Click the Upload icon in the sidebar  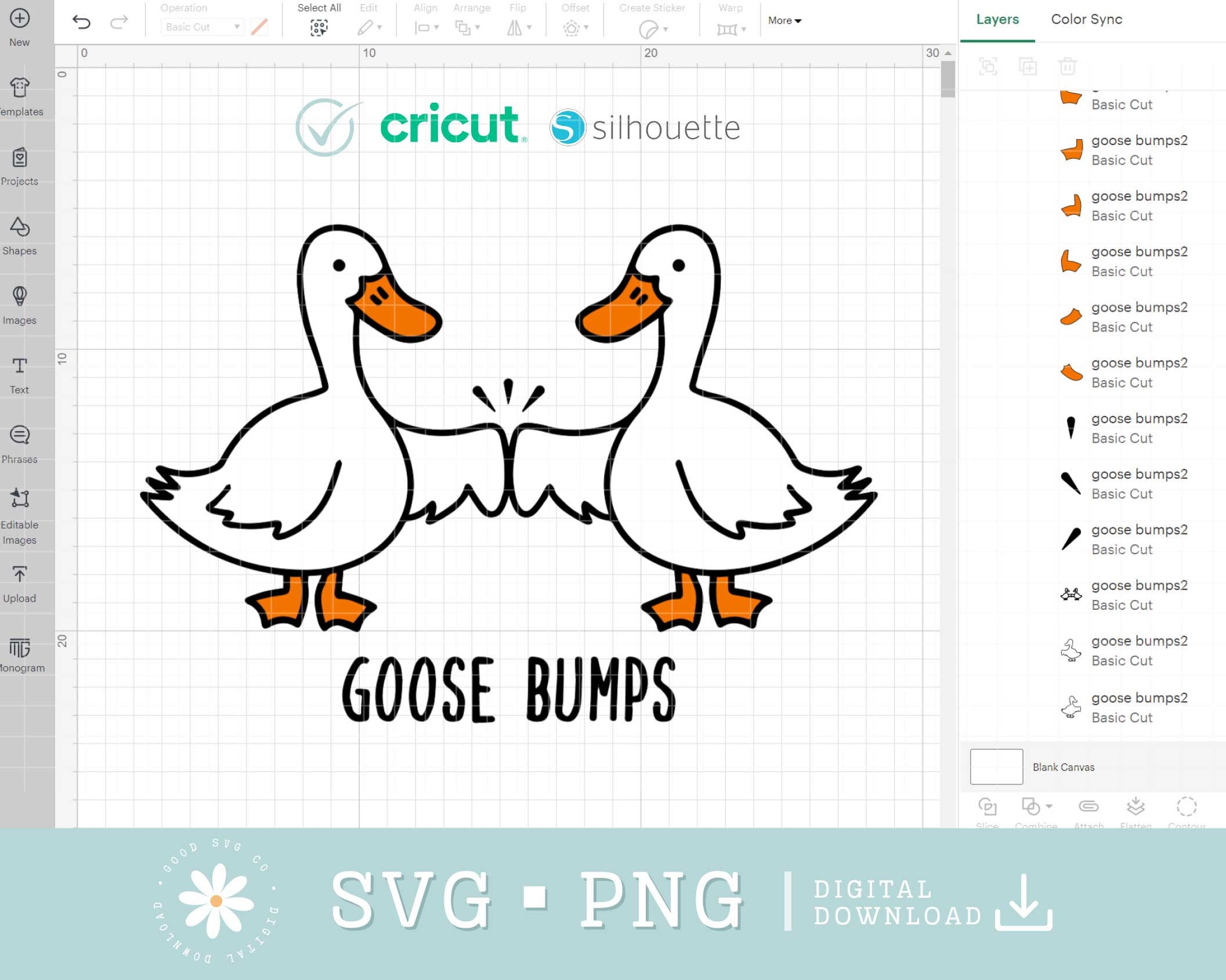tap(20, 580)
